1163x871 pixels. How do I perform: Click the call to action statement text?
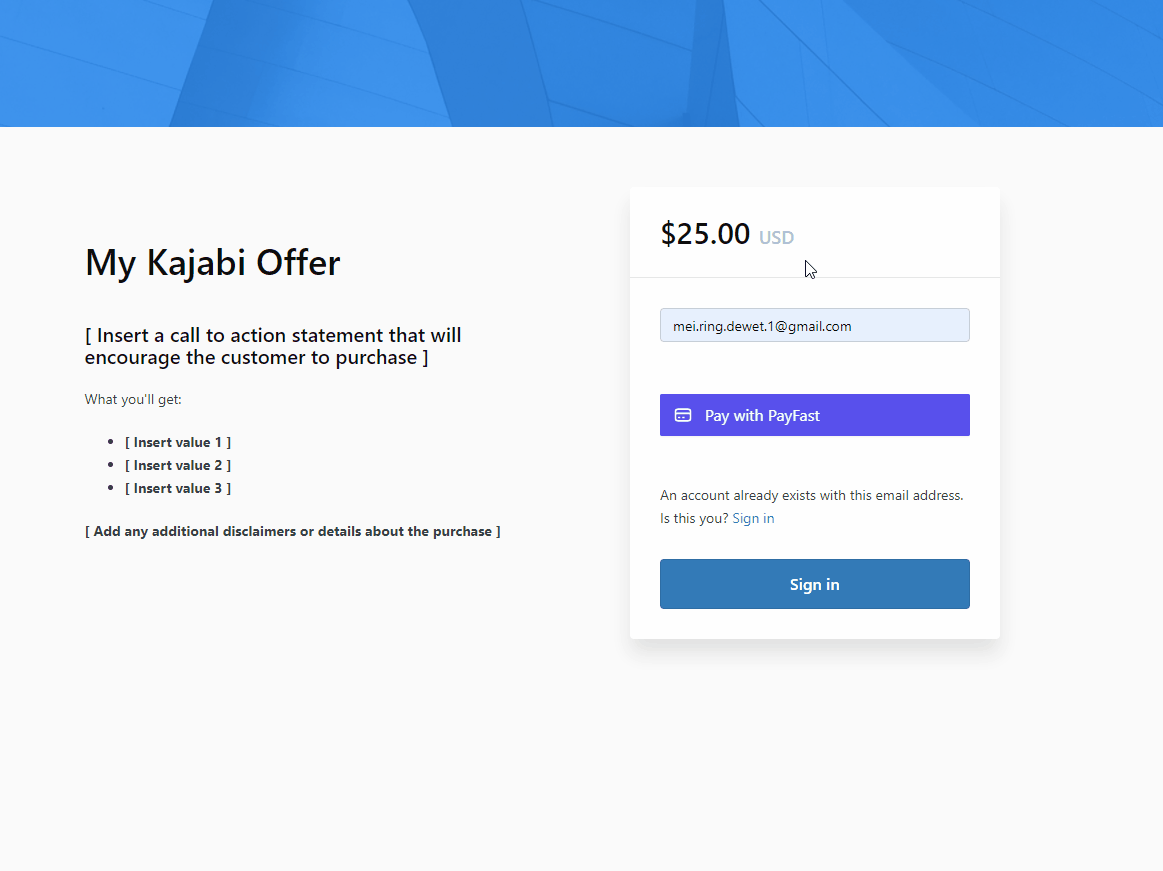point(273,346)
